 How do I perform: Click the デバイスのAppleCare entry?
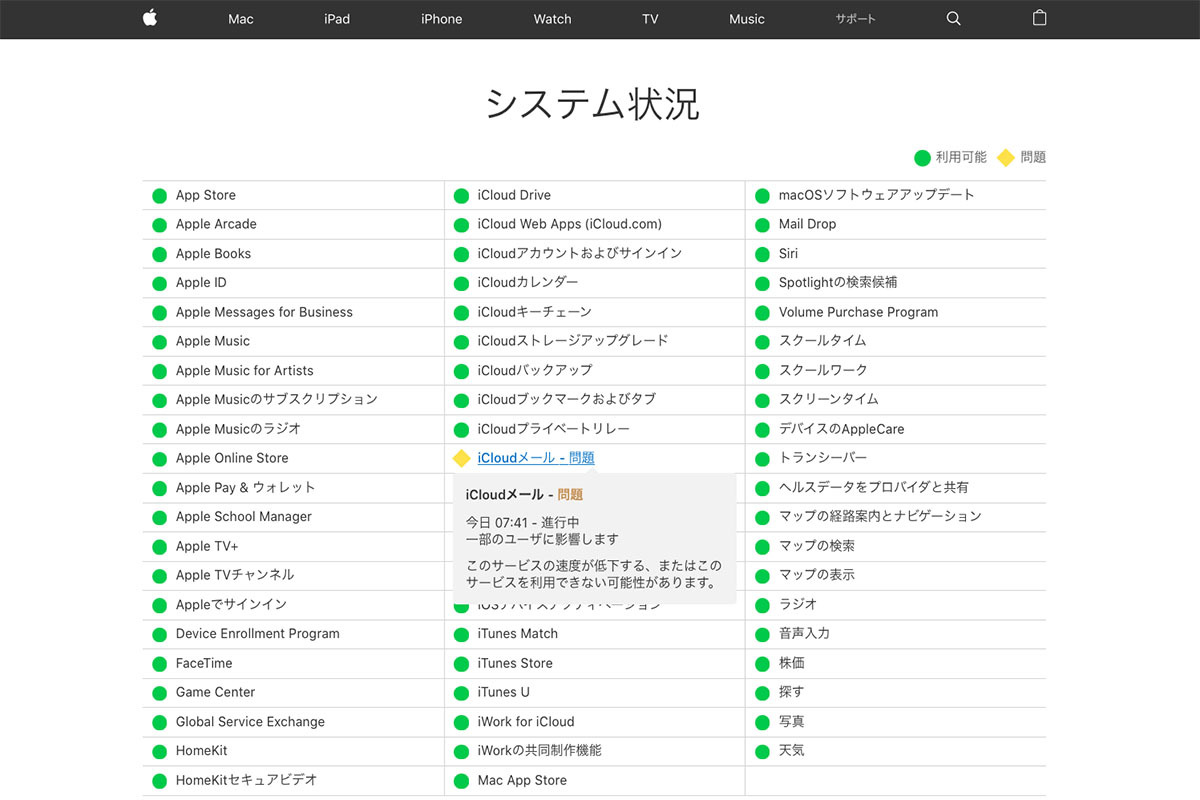(x=842, y=429)
